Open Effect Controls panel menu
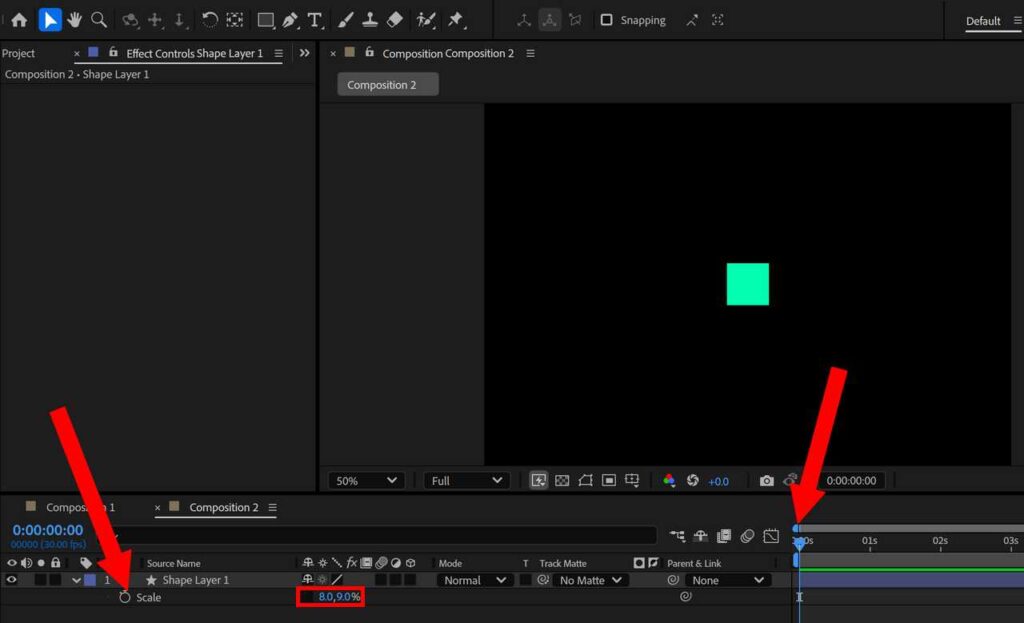The image size is (1024, 623). 278,53
